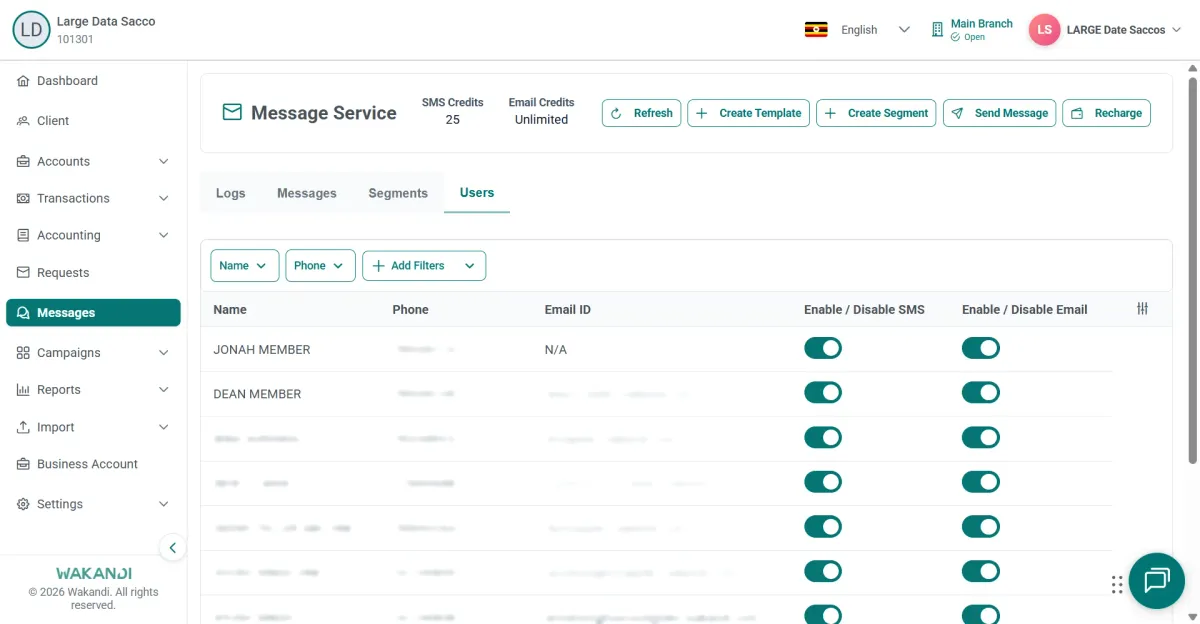The height and width of the screenshot is (624, 1200).
Task: Switch to the Logs tab
Action: coord(230,193)
